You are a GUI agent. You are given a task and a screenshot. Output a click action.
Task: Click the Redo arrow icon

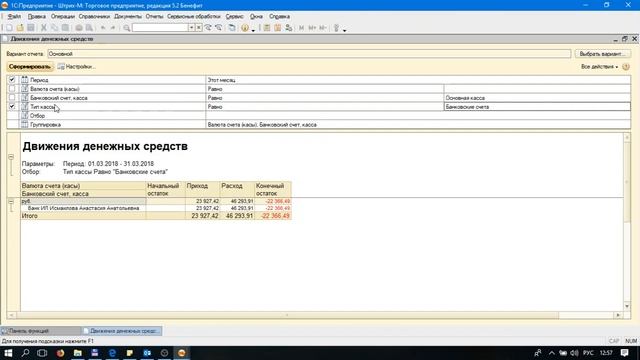coord(113,28)
